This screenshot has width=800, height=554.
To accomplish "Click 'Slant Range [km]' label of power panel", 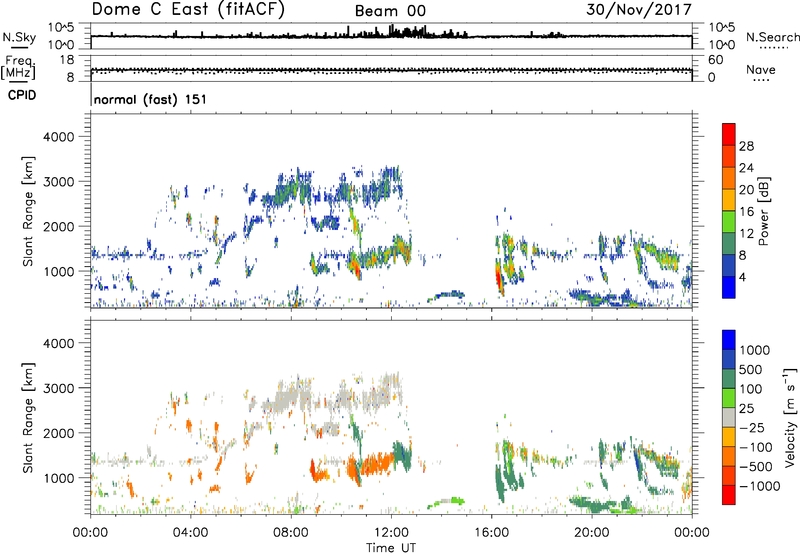I will tap(28, 211).
